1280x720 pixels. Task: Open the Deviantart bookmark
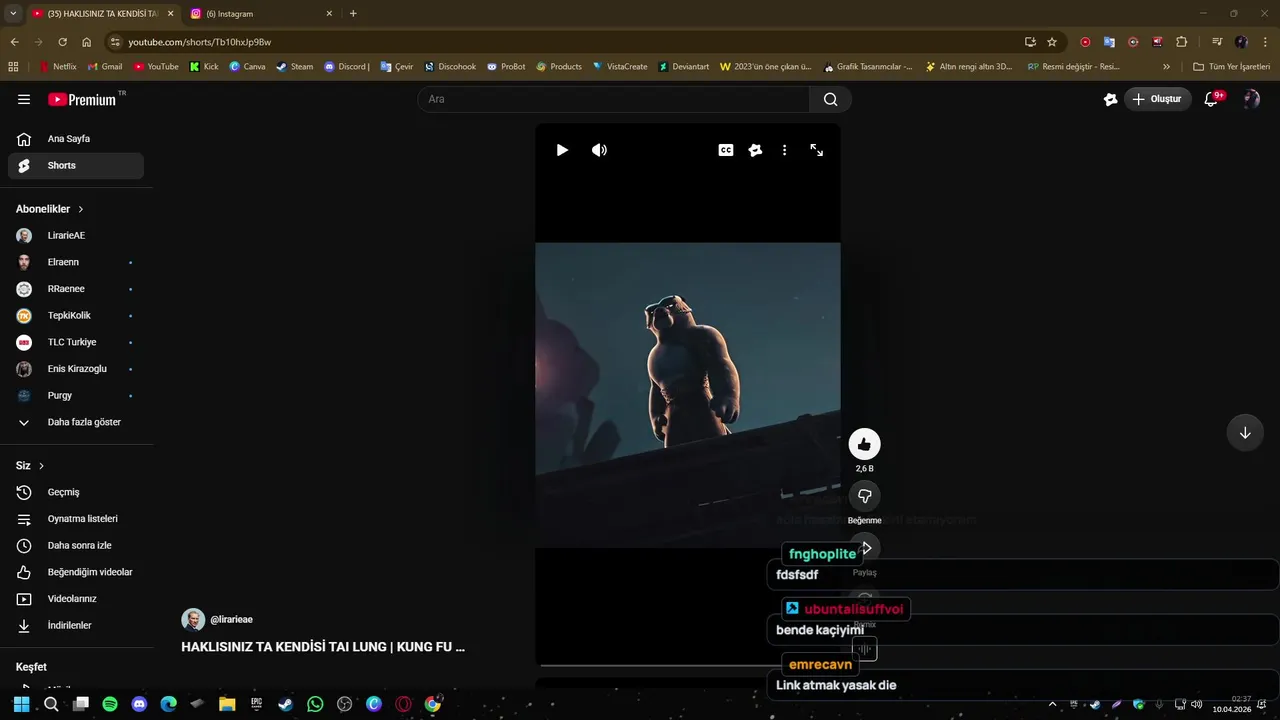(684, 67)
